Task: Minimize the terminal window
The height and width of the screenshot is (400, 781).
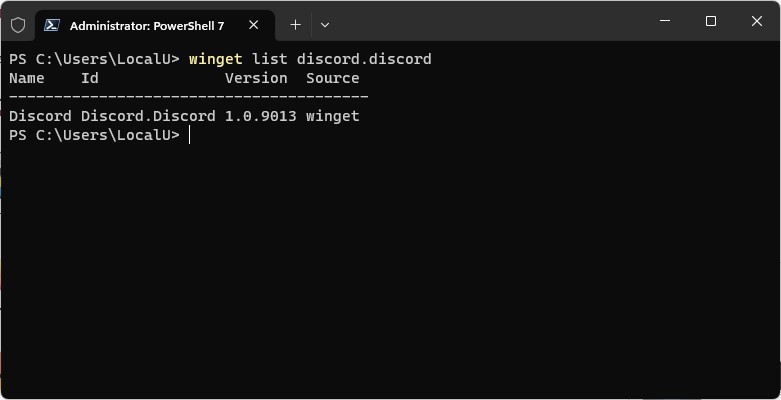Action: pos(665,21)
